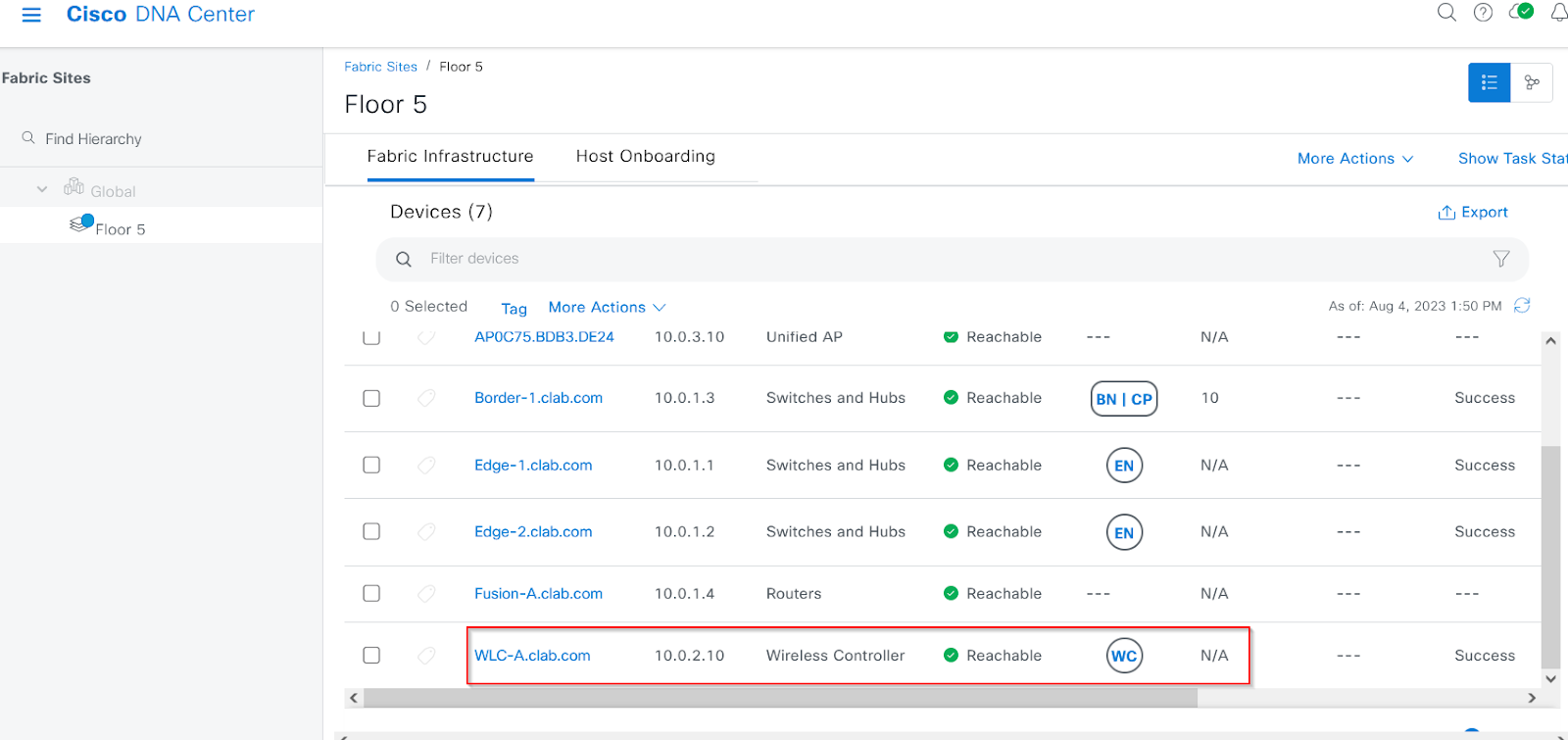Click the tag icon for Edge-1.clab.com
Screen dimensions: 1568x740
click(x=426, y=465)
